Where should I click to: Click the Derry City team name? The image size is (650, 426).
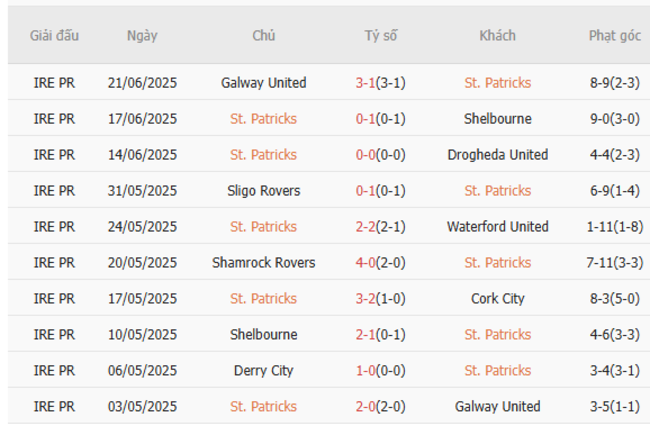263,371
